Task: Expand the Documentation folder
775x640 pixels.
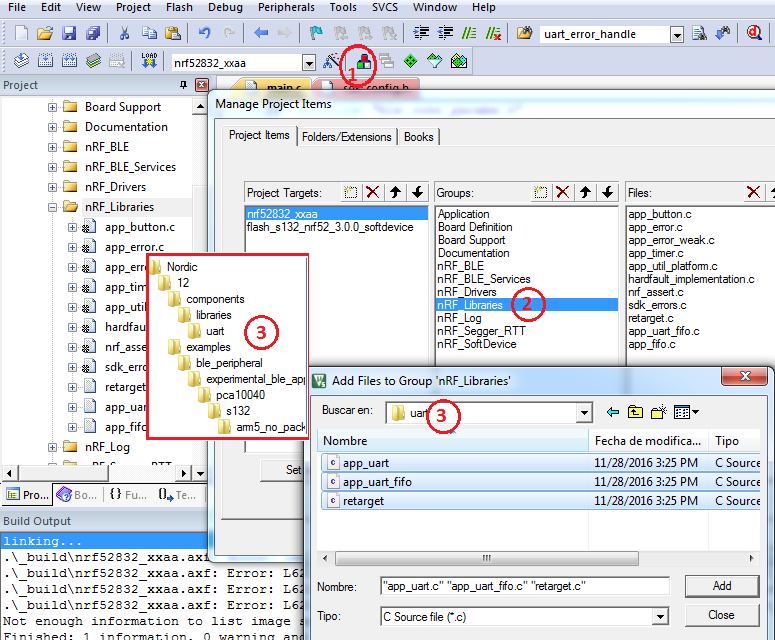Action: tap(52, 127)
